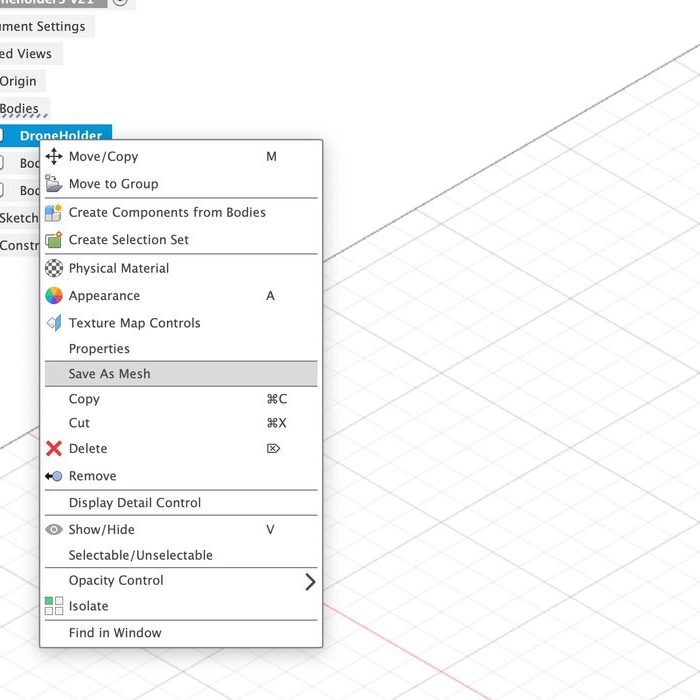This screenshot has height=700, width=700.
Task: Click the Texture Map Controls icon
Action: click(54, 323)
